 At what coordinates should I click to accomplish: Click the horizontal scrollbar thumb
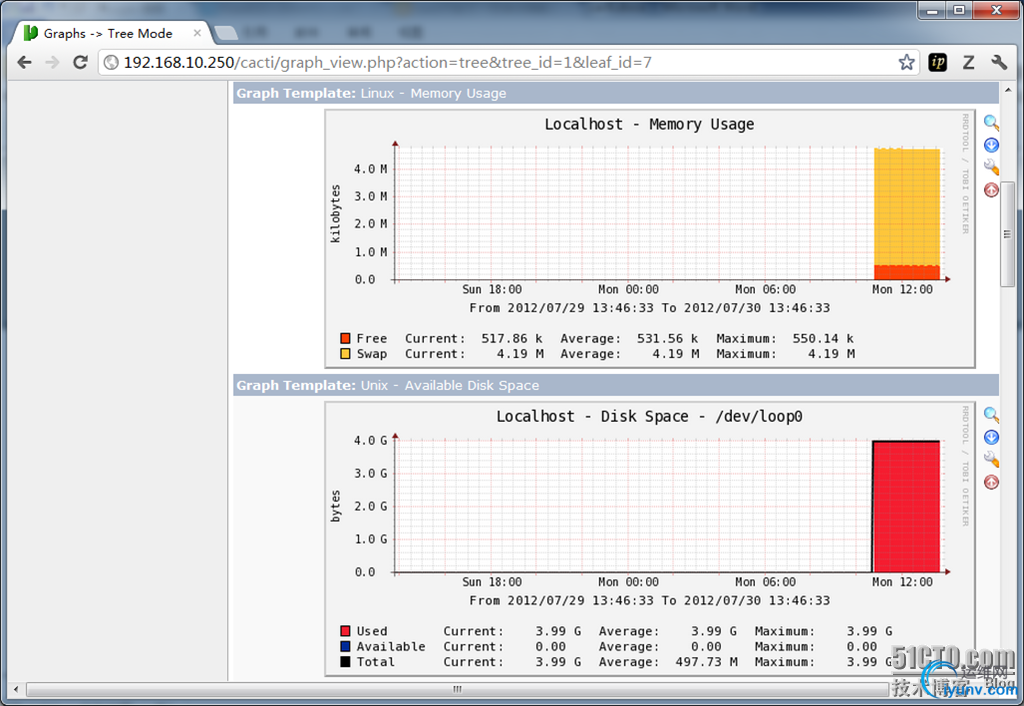(457, 689)
